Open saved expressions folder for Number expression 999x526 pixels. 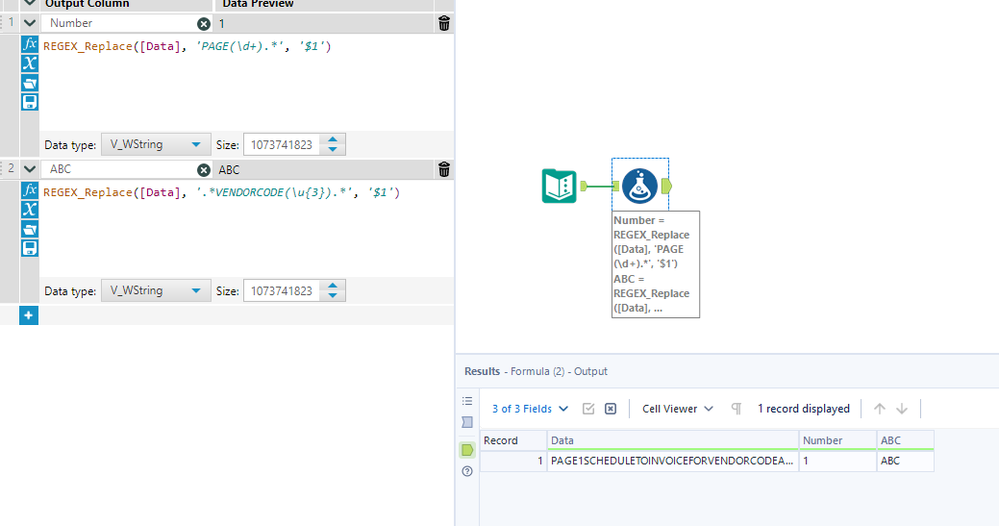[x=30, y=83]
